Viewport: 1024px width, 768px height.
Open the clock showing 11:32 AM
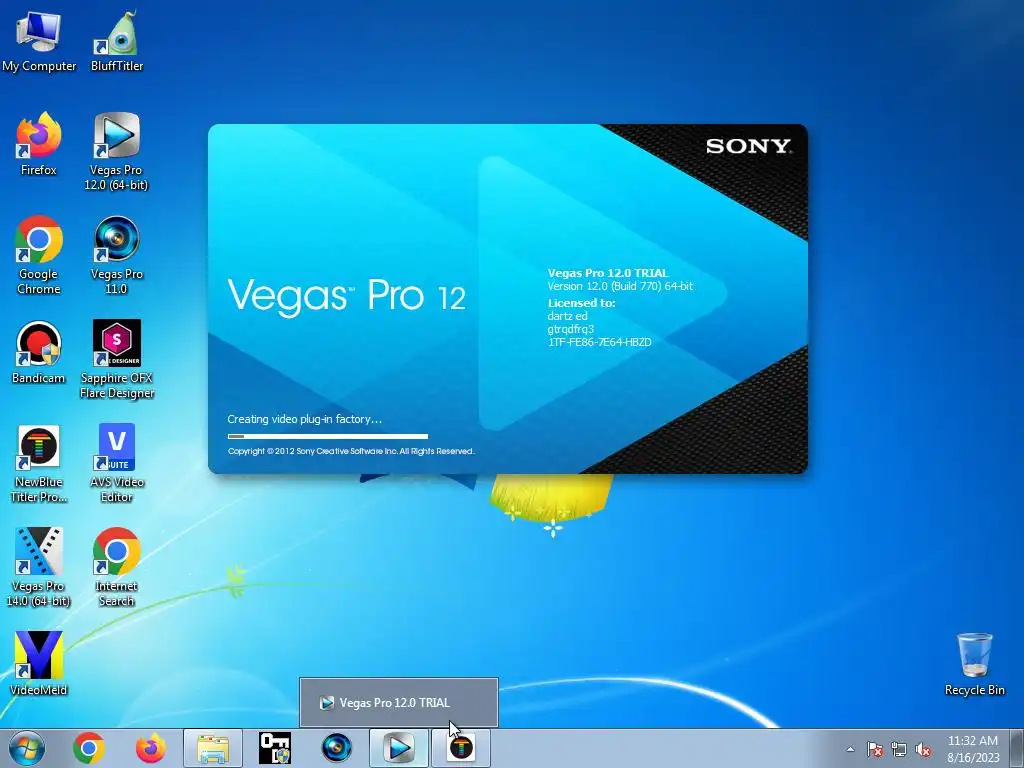pyautogui.click(x=973, y=748)
